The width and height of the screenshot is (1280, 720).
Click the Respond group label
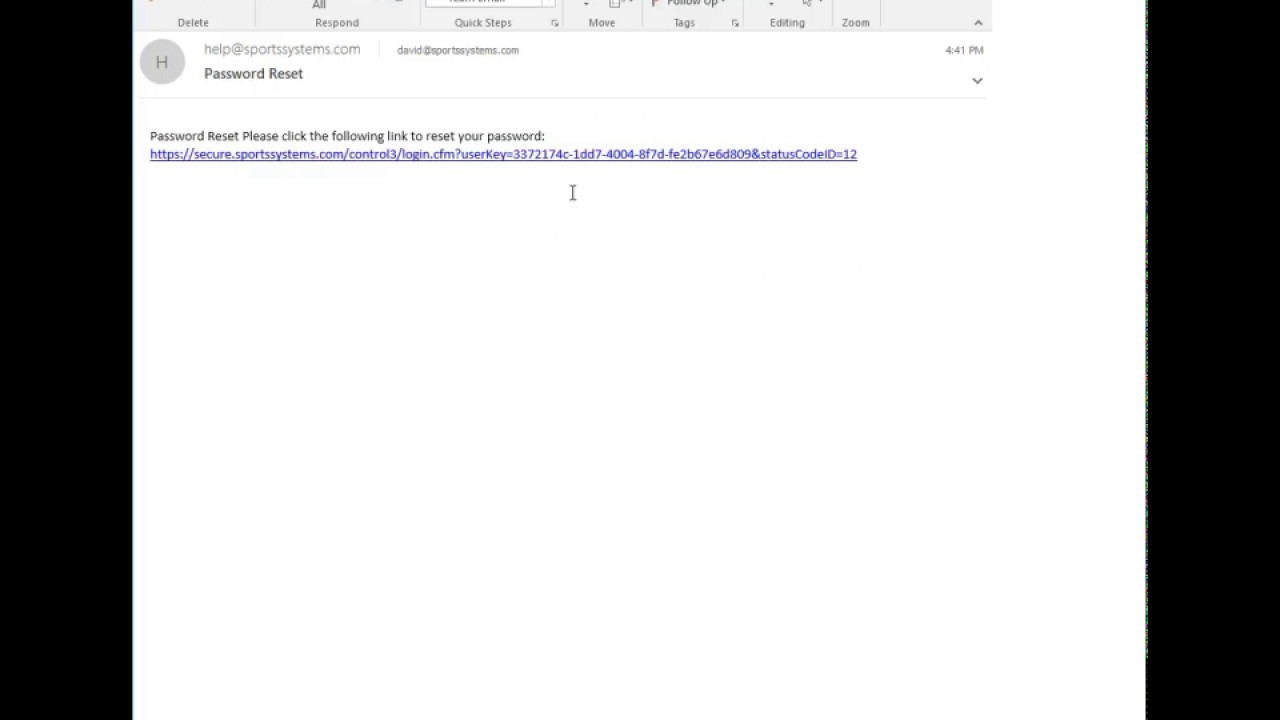[337, 22]
